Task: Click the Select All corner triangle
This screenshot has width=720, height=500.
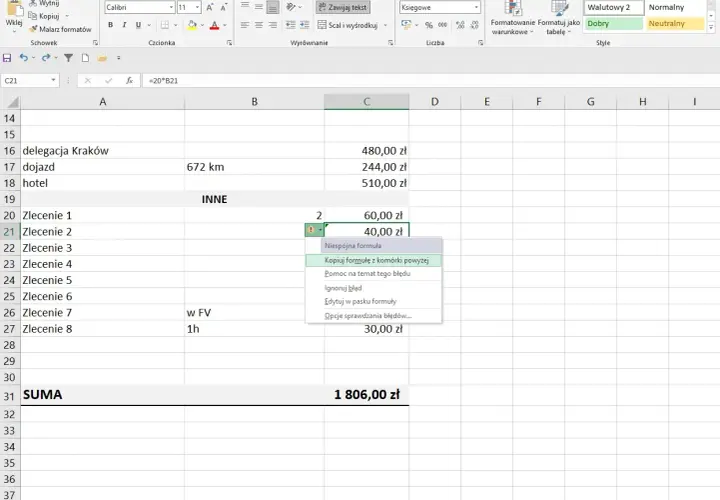Action: coord(11,101)
